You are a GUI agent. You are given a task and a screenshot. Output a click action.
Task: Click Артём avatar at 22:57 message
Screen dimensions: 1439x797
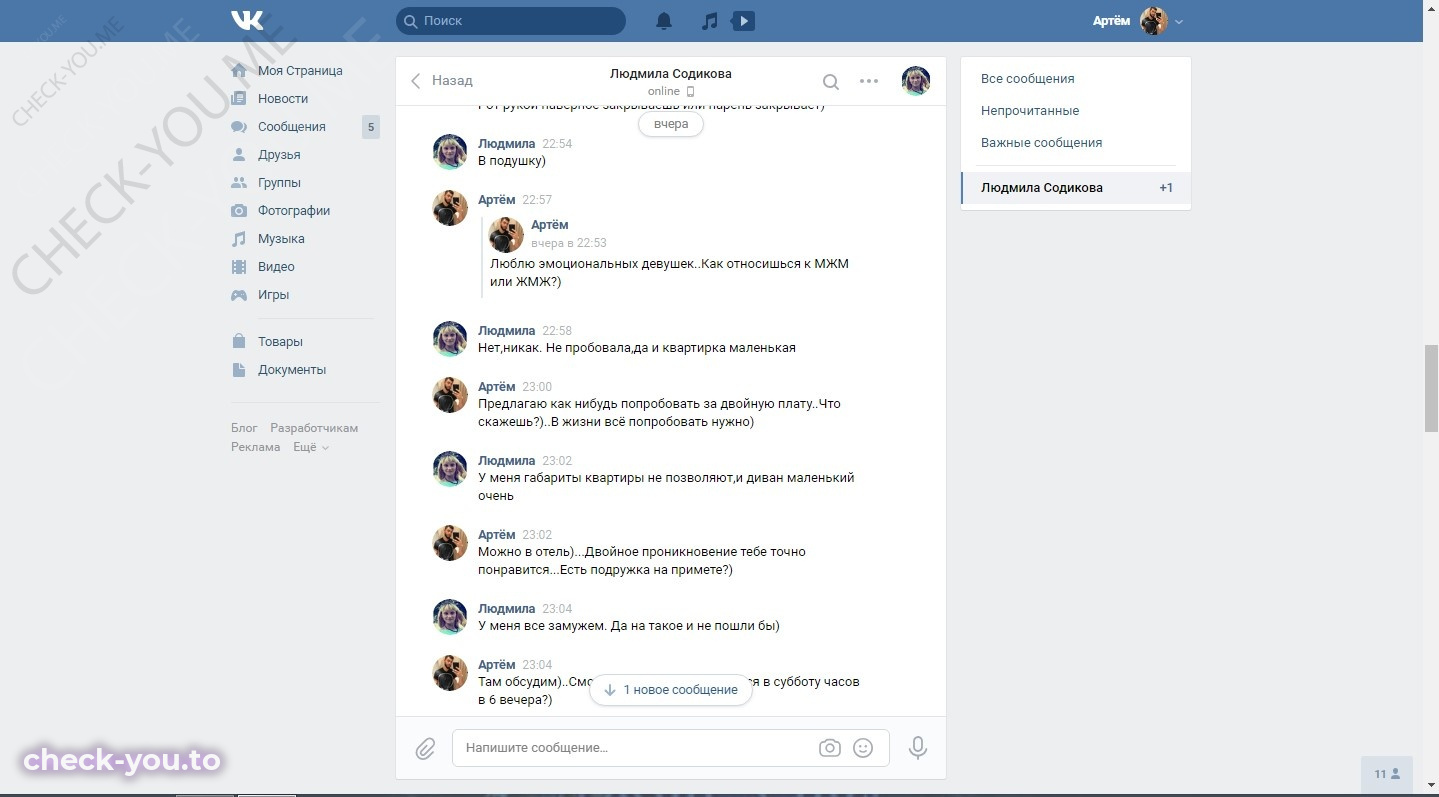450,209
